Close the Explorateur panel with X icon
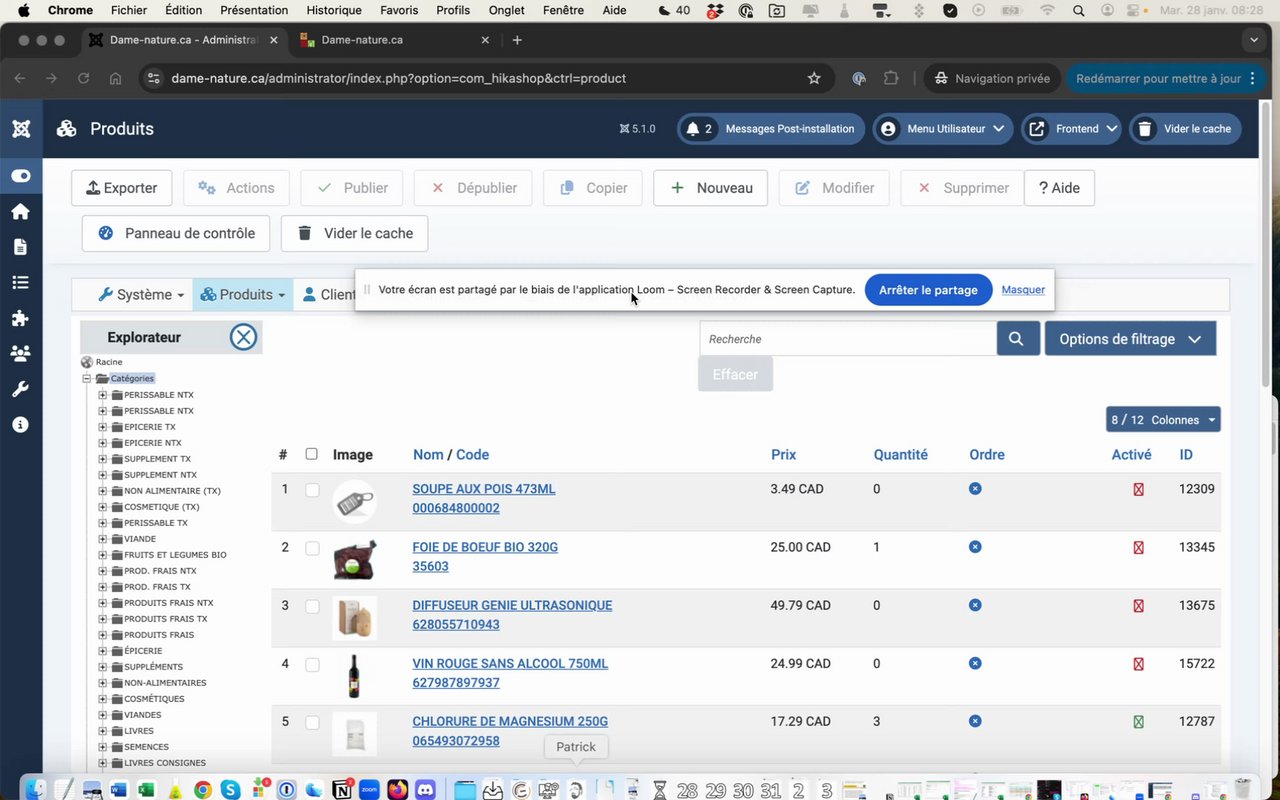 [243, 337]
